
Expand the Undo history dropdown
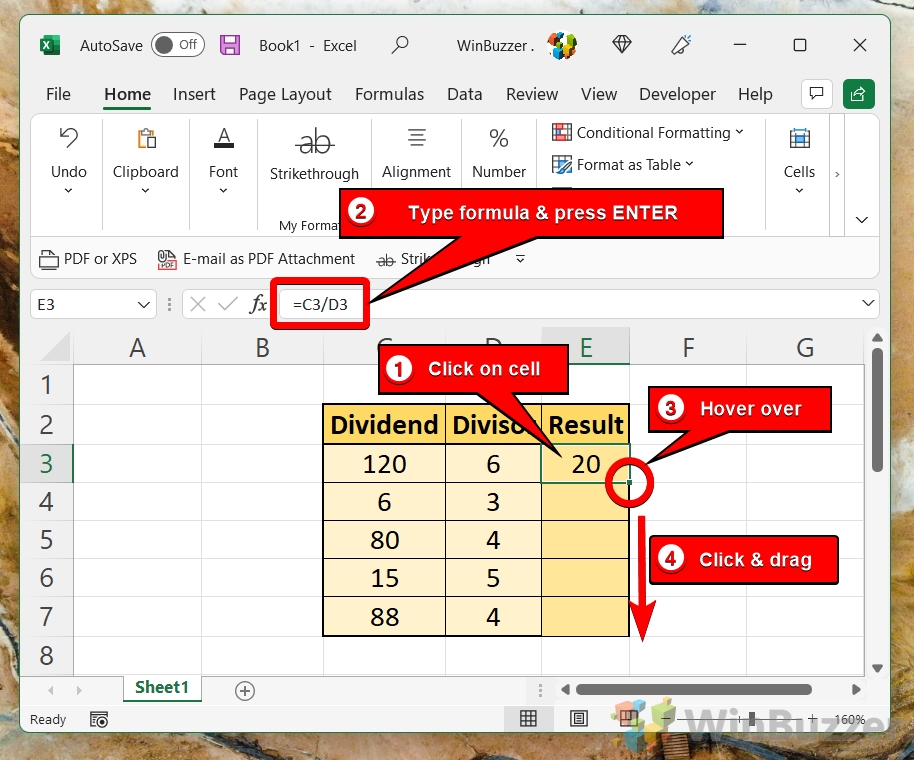68,191
